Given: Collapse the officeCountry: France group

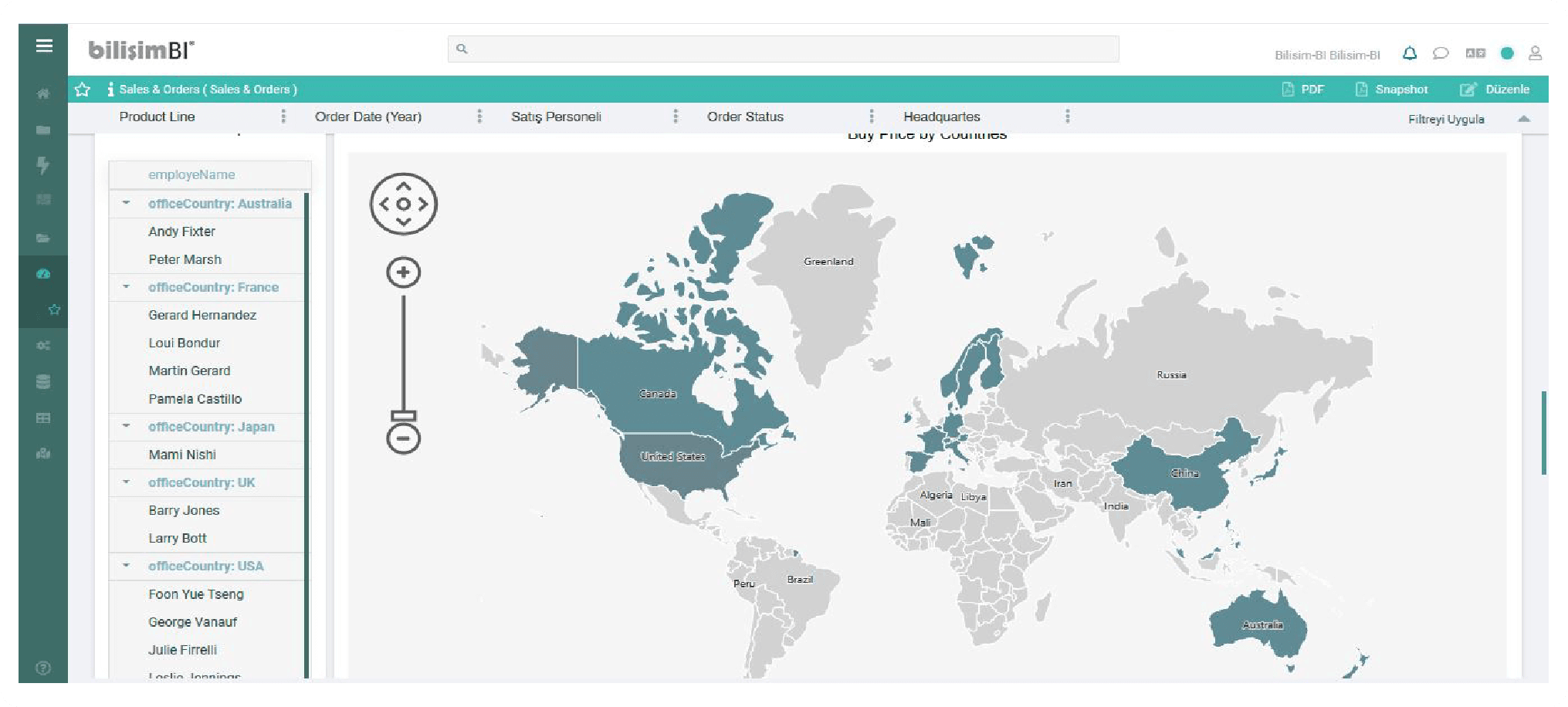Looking at the screenshot, I should click(x=126, y=287).
